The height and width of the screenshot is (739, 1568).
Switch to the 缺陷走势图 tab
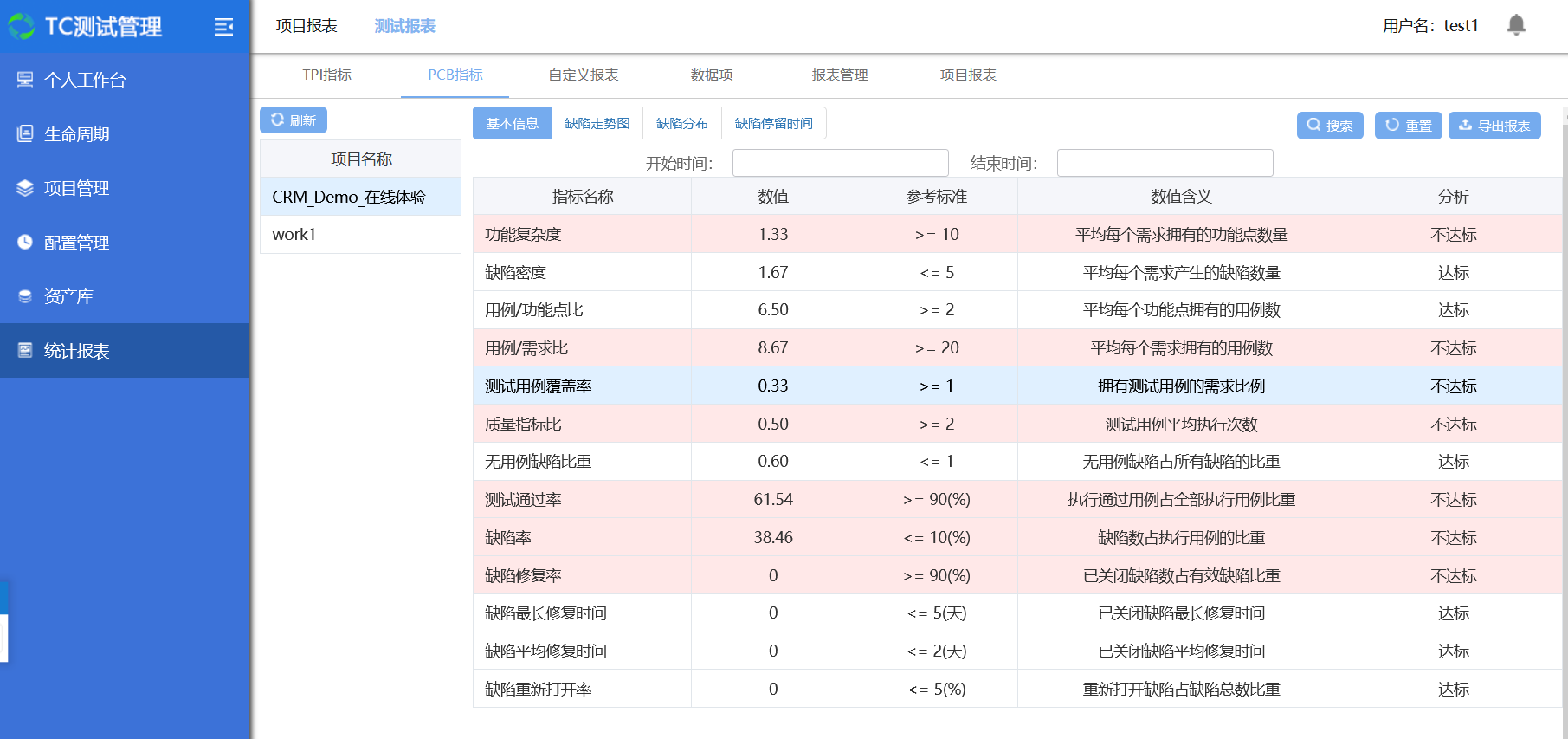pyautogui.click(x=597, y=124)
